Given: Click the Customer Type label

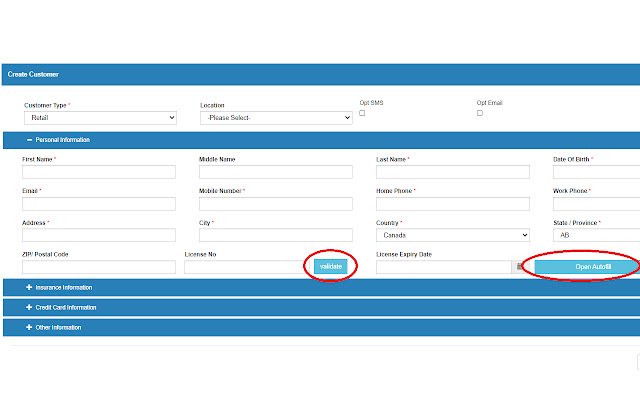Looking at the screenshot, I should coord(45,105).
